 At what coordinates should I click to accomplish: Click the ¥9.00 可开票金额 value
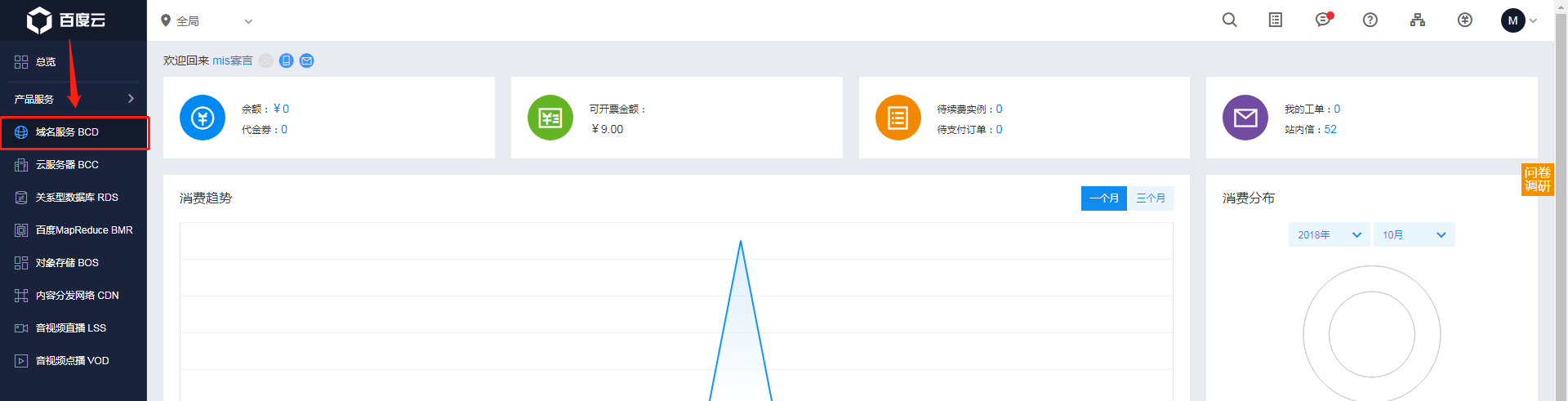point(607,129)
